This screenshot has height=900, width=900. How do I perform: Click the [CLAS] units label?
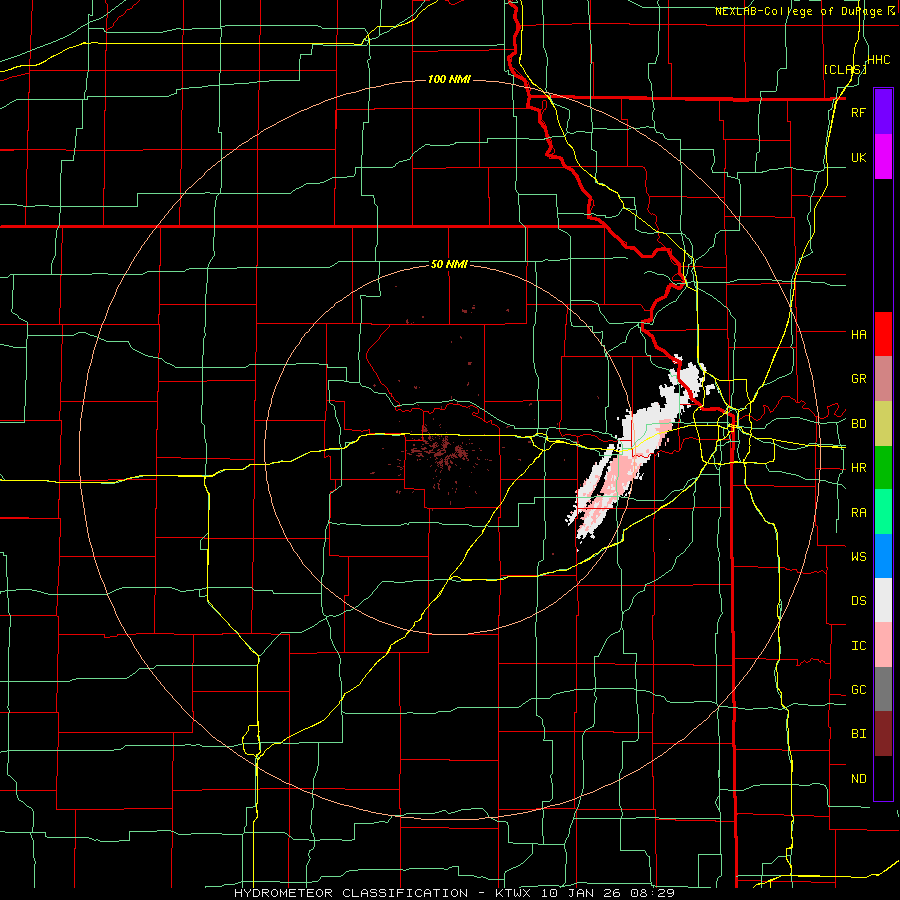[845, 69]
